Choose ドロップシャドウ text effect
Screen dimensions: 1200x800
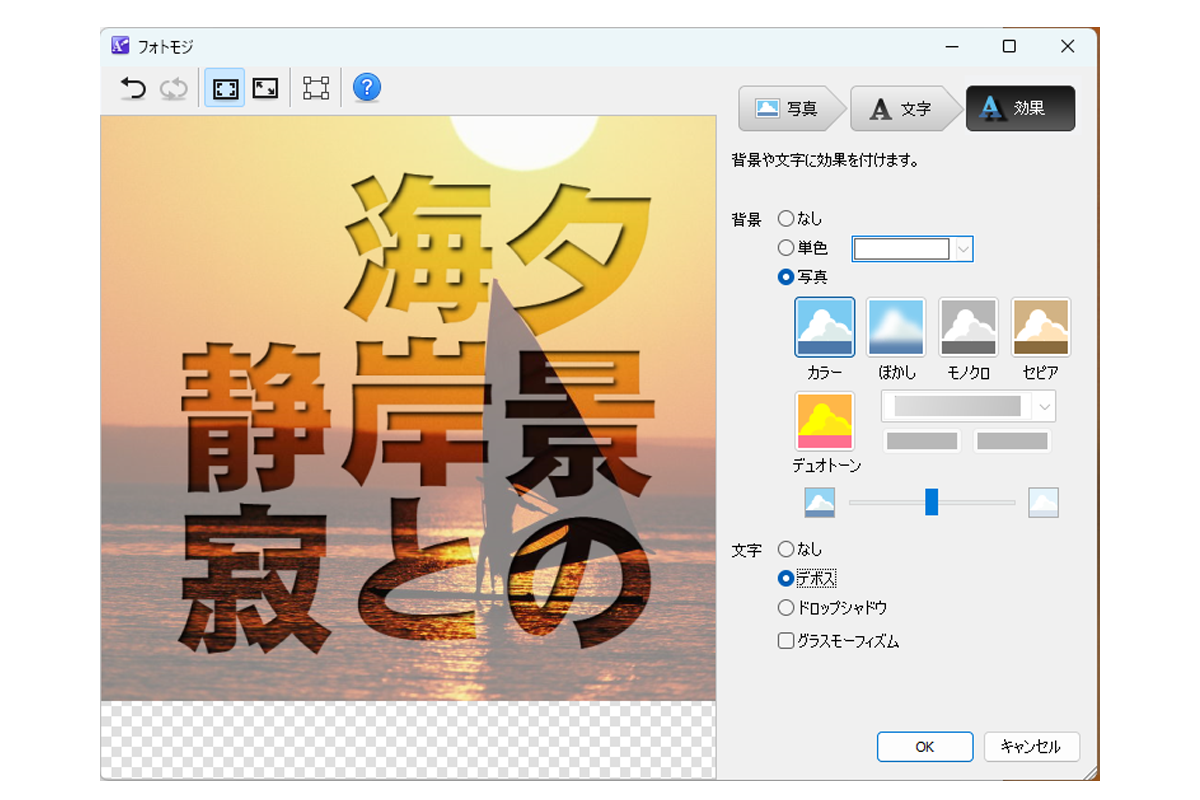[x=786, y=608]
